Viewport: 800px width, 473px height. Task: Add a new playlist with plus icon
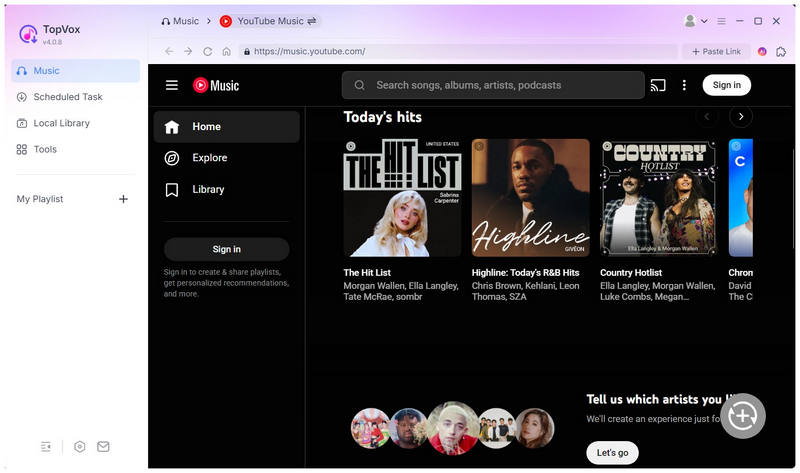pos(123,199)
